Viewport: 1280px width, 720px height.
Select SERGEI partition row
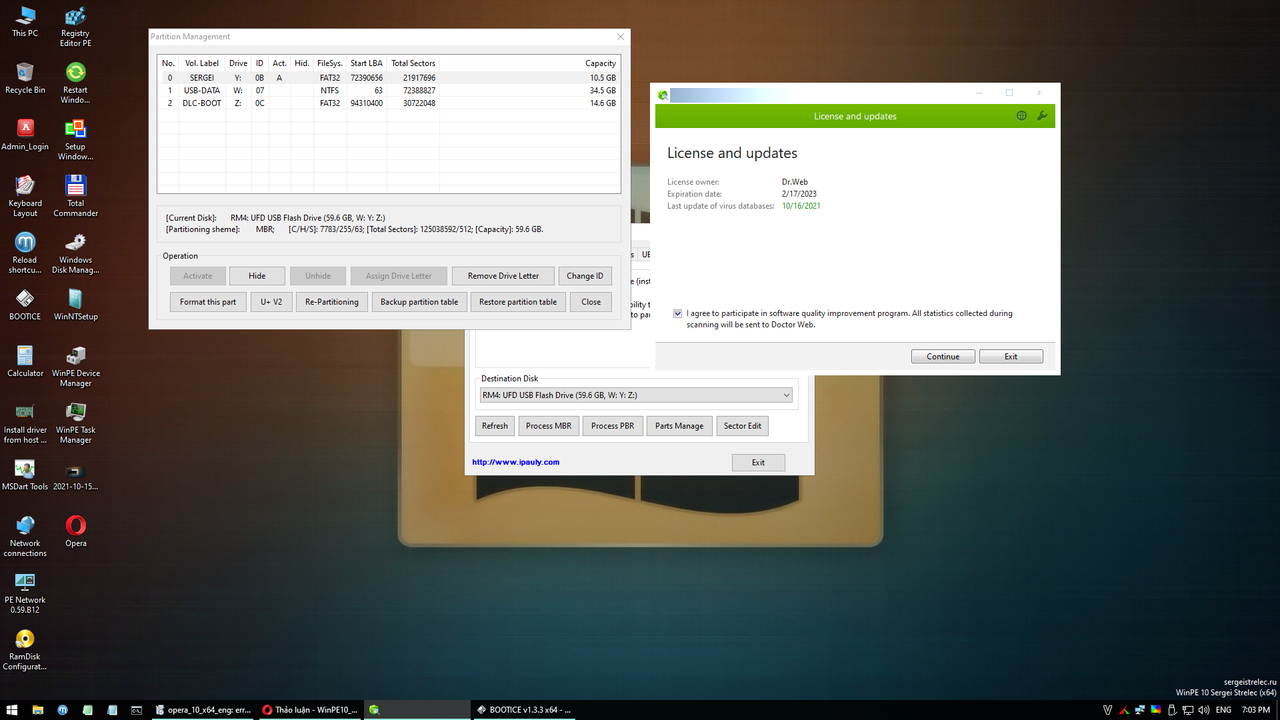click(389, 77)
